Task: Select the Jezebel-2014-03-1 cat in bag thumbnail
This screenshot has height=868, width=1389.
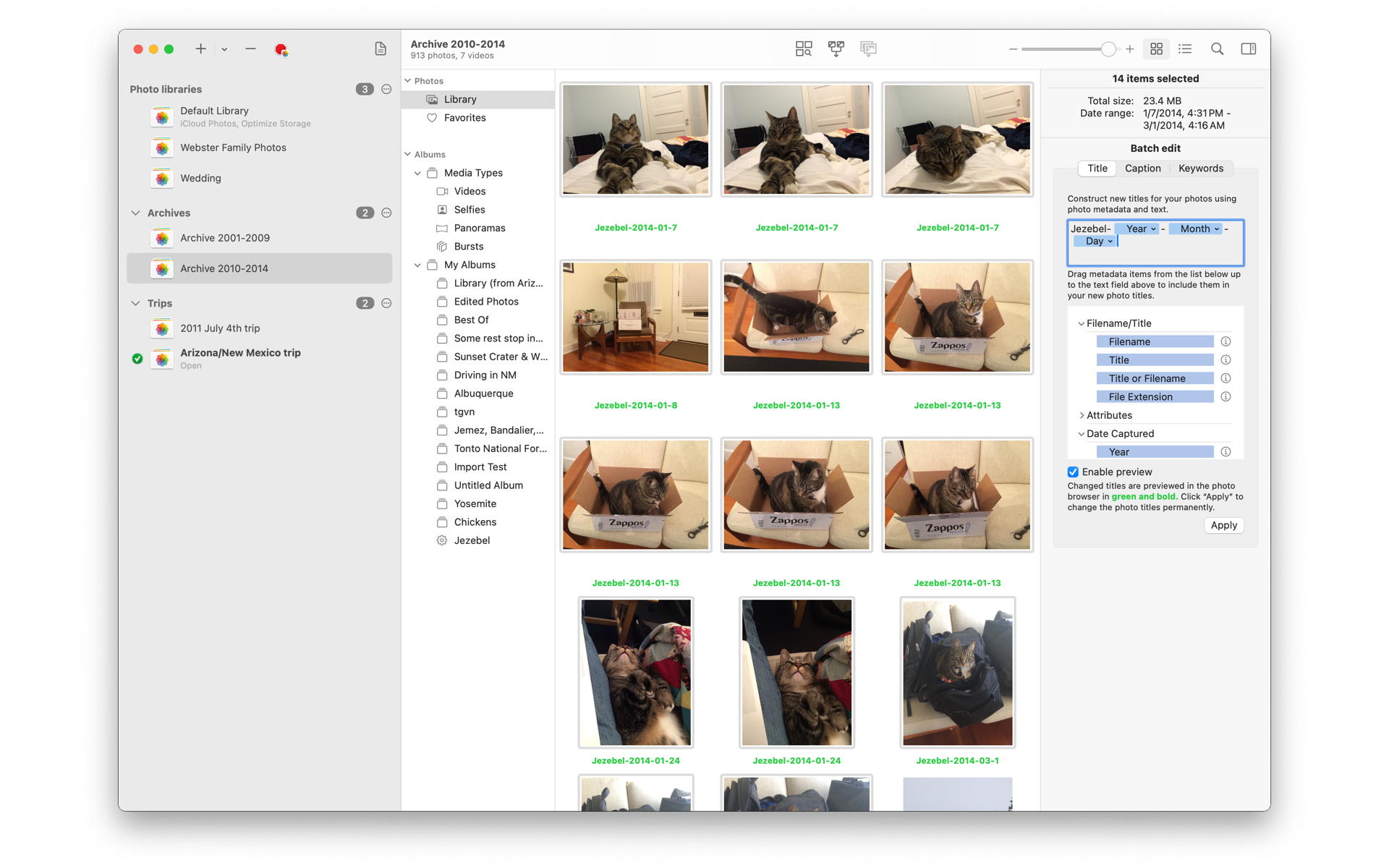Action: (x=957, y=673)
